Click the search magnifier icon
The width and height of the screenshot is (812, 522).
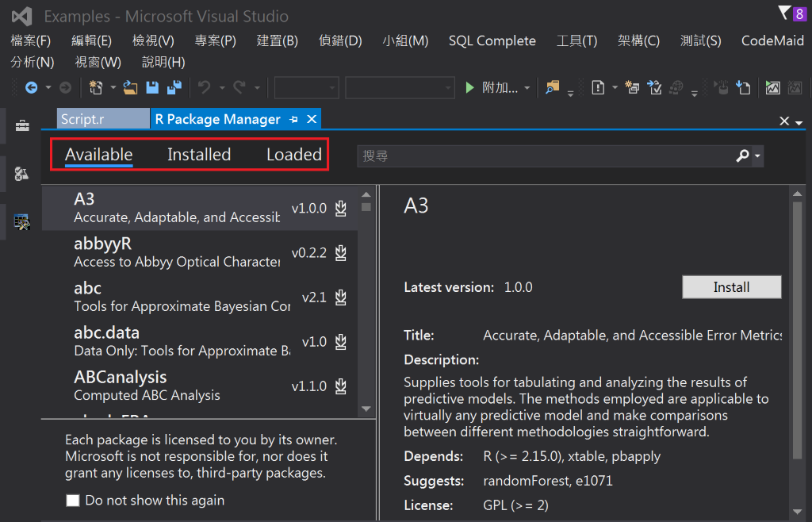[x=743, y=155]
